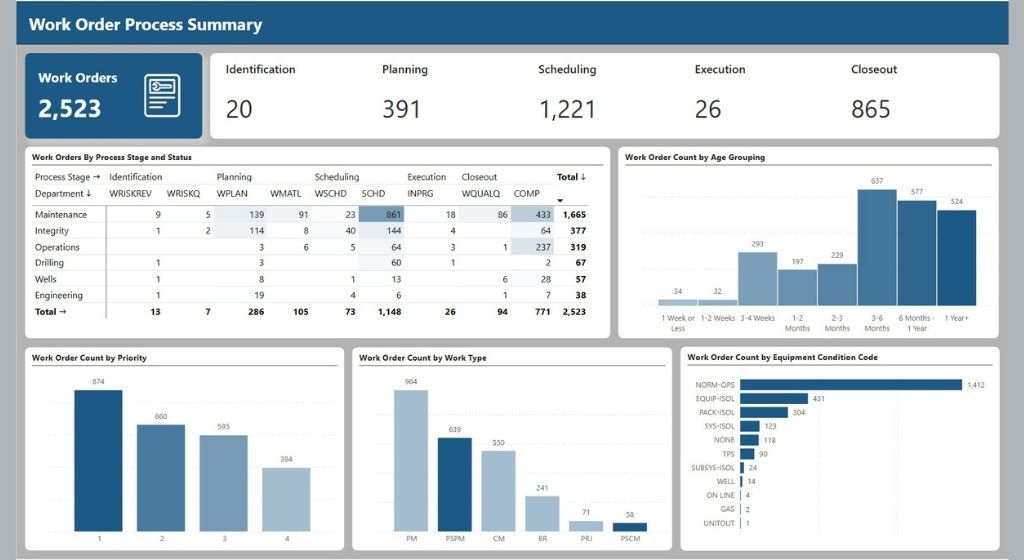
Task: Click the WSCHD column header
Action: [x=330, y=194]
